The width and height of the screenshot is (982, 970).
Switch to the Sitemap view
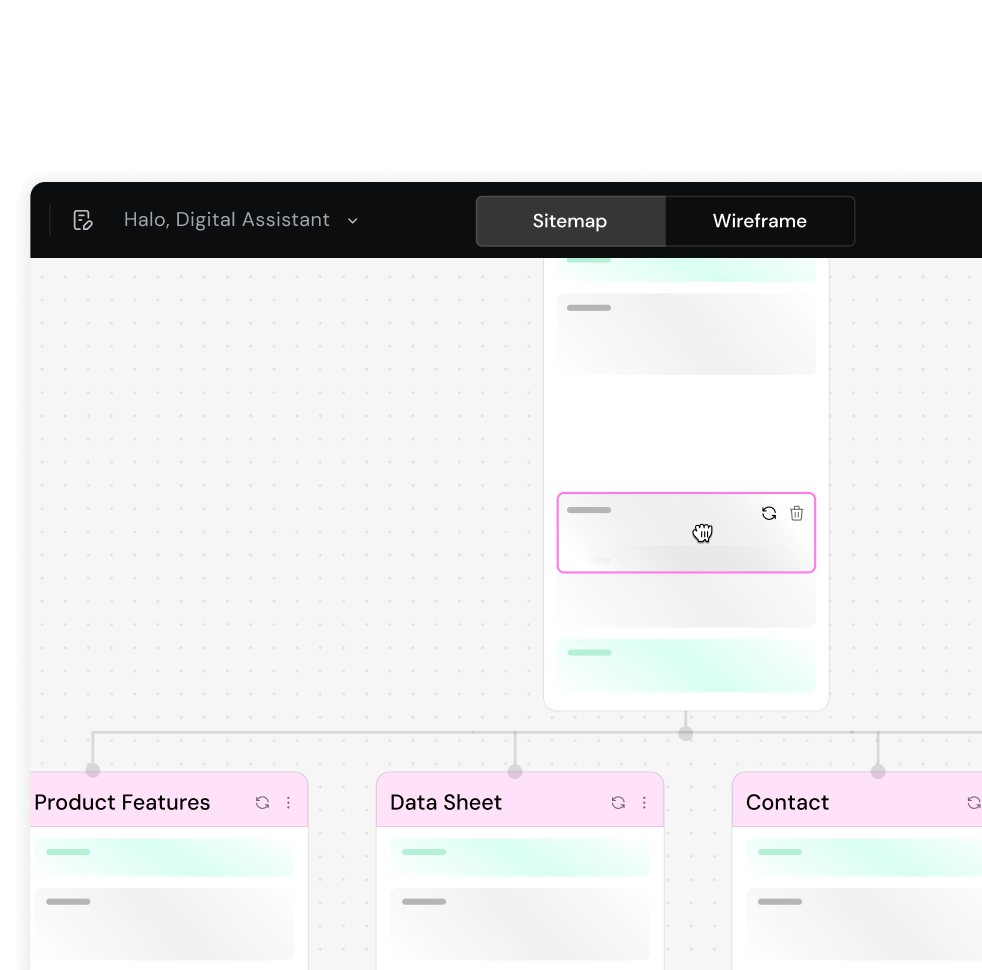point(569,221)
